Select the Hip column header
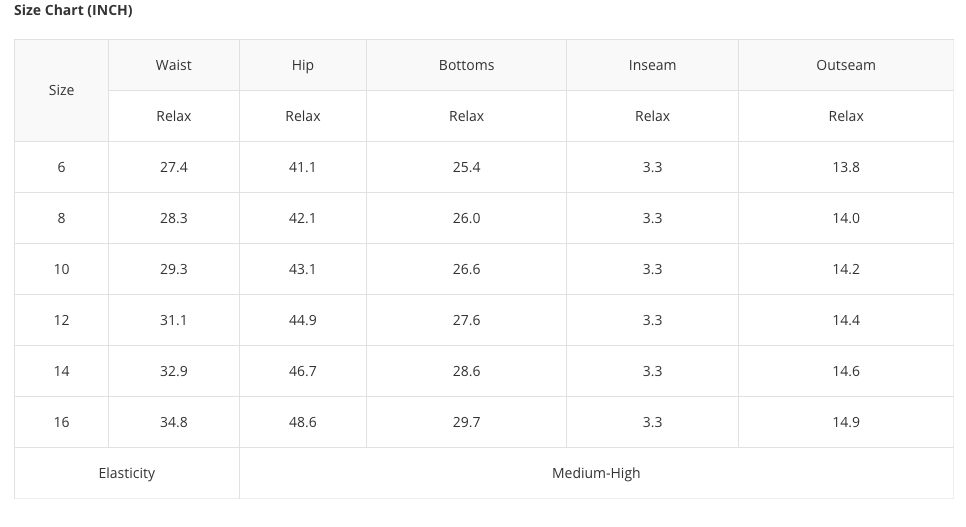 point(302,65)
